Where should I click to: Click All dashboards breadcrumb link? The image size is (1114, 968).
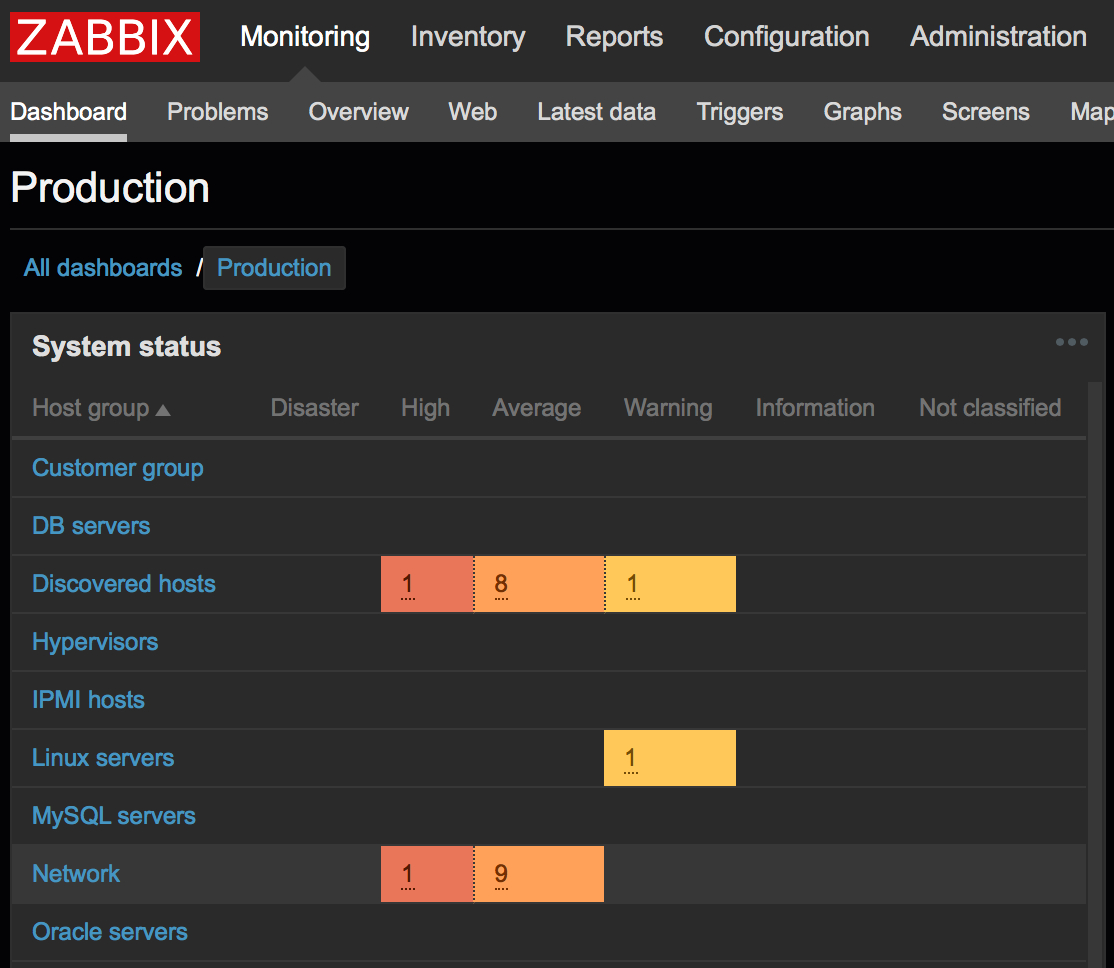pyautogui.click(x=103, y=268)
